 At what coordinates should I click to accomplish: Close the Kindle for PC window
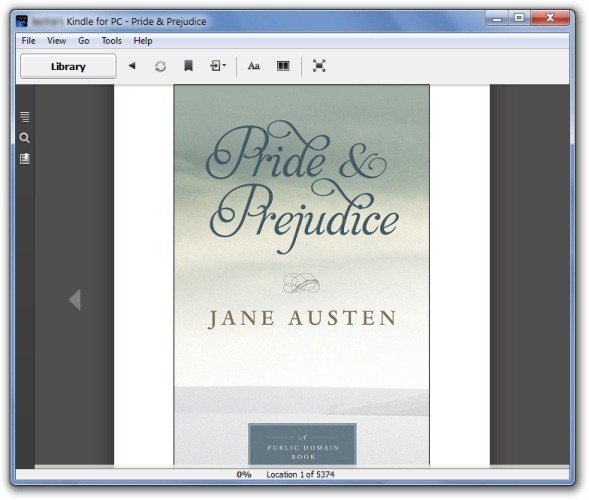click(x=550, y=18)
